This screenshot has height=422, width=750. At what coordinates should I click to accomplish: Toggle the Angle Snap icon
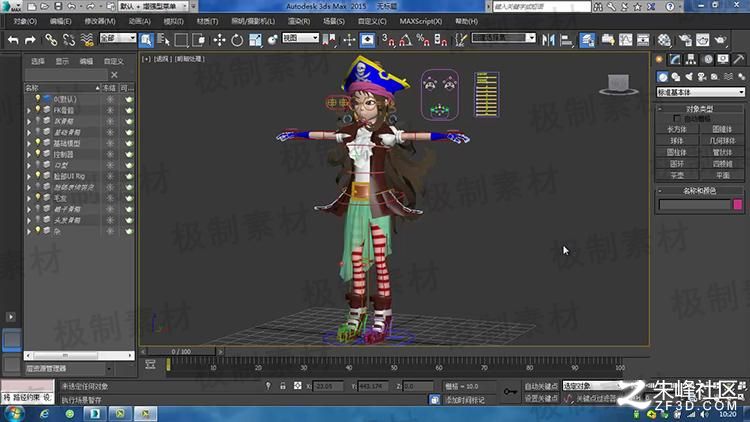pos(406,40)
